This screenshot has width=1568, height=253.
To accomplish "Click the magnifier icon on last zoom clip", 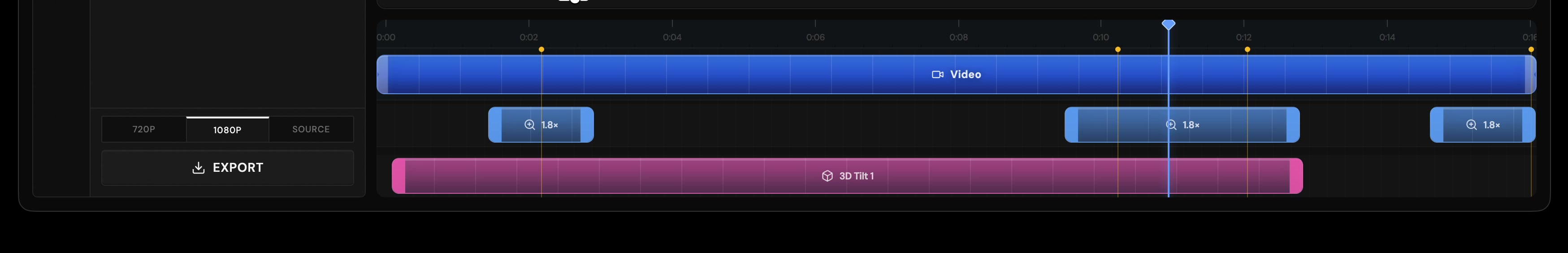I will [1472, 125].
